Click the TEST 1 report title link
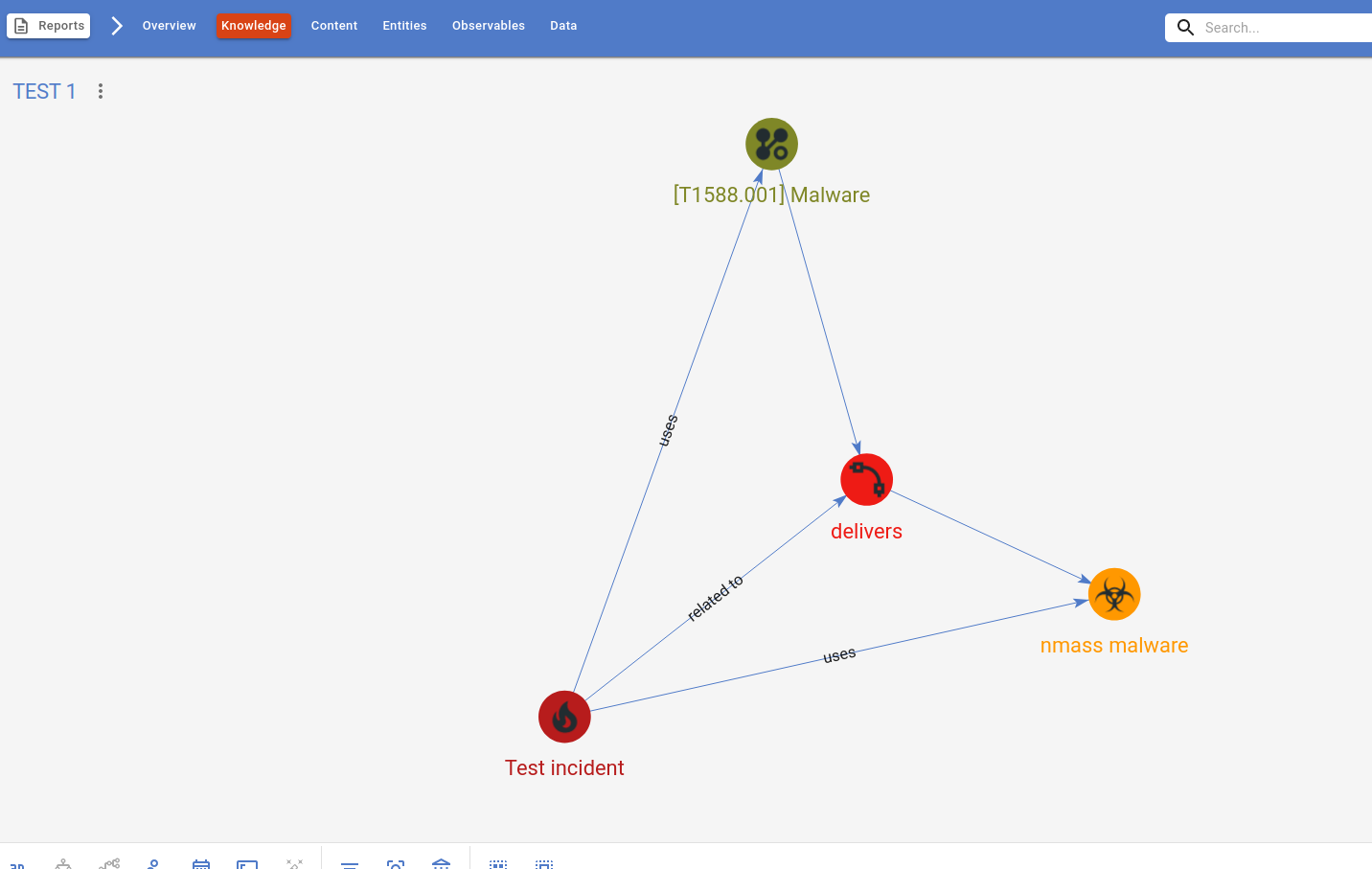 (44, 91)
